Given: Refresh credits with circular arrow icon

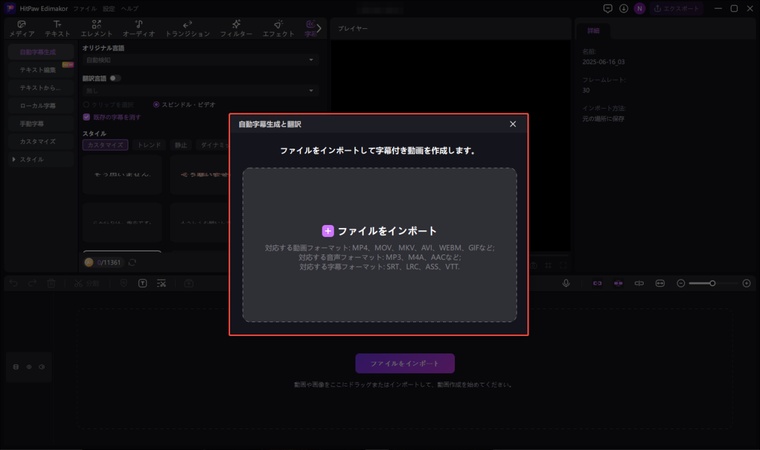Looking at the screenshot, I should [132, 262].
